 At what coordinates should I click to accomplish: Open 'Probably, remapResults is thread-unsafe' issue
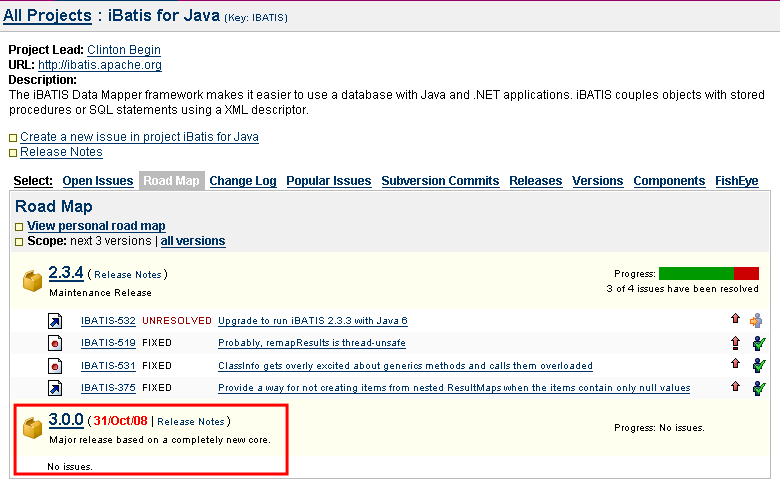[x=312, y=343]
